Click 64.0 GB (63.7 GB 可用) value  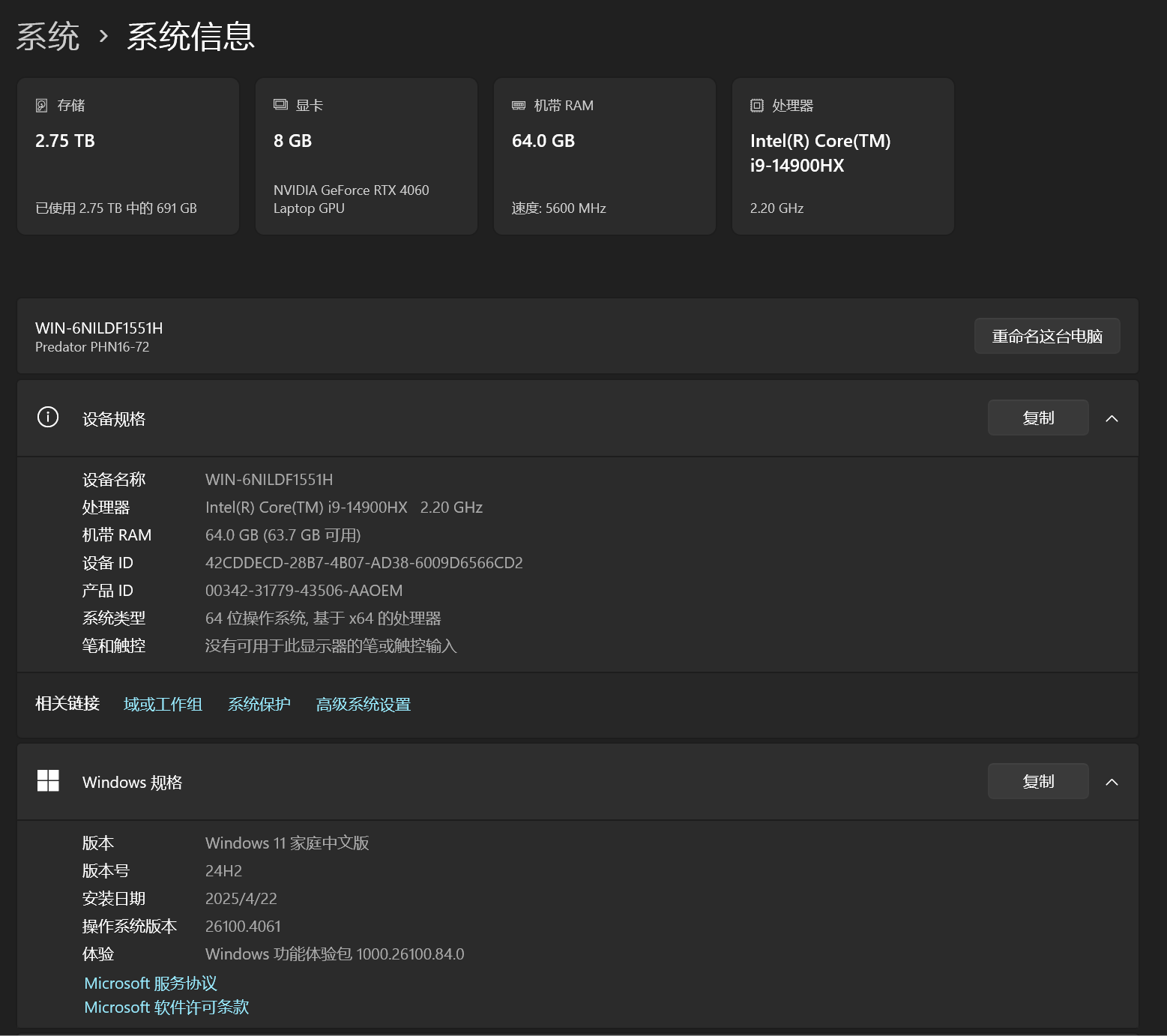(283, 534)
